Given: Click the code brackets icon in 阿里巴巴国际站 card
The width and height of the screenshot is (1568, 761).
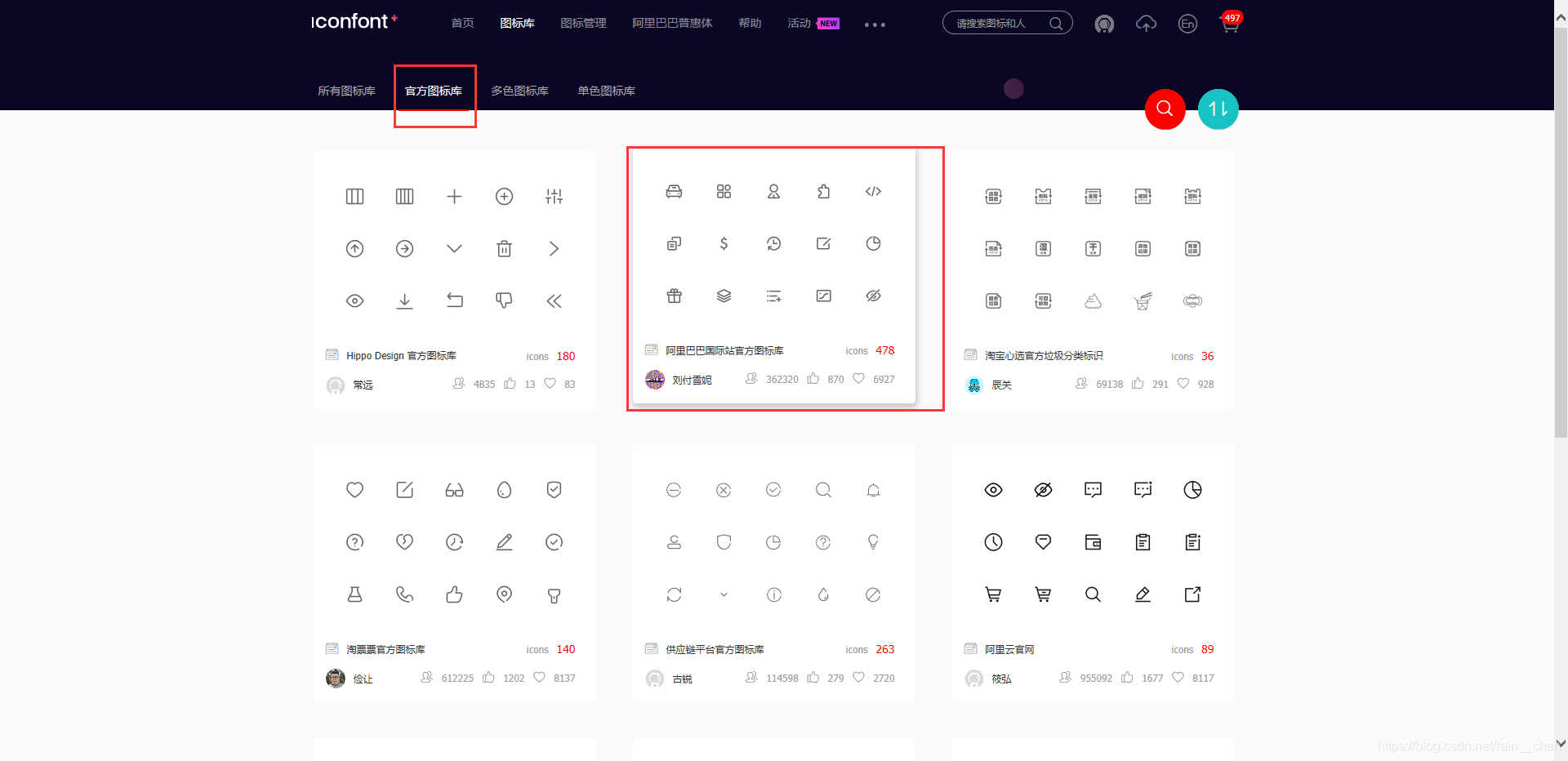Looking at the screenshot, I should 873,191.
